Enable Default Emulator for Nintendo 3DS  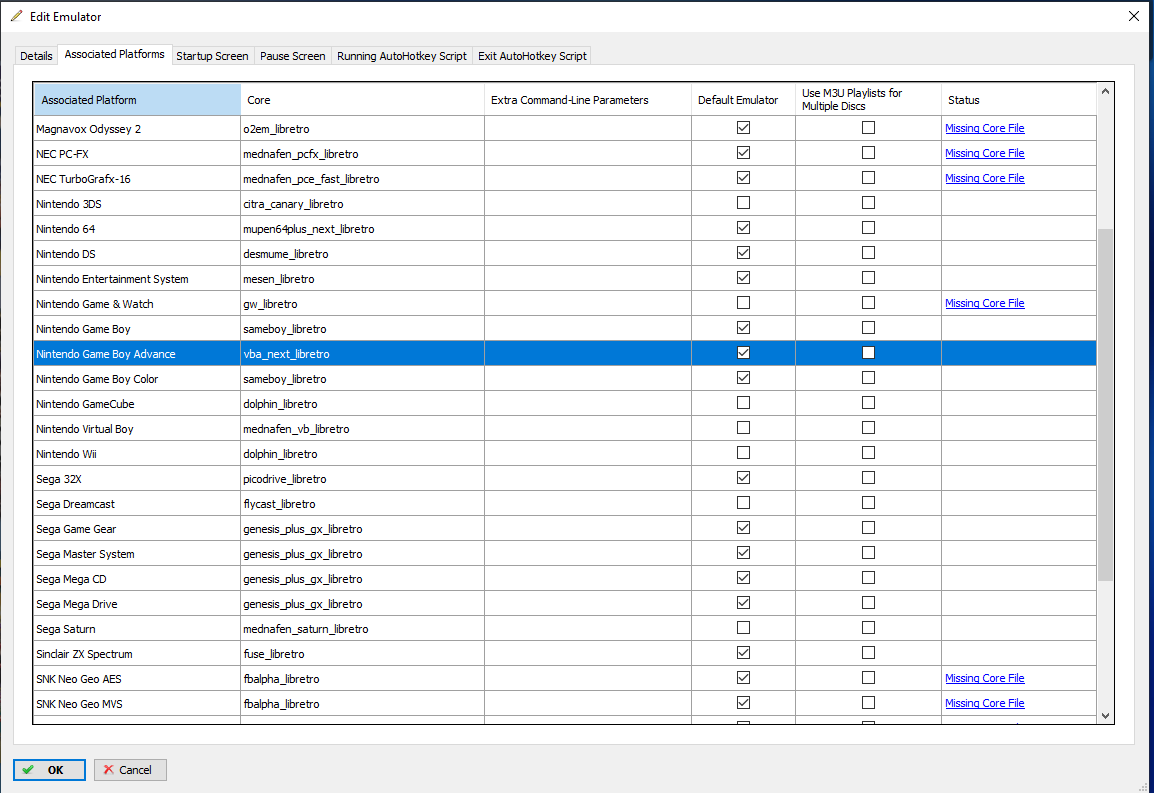pyautogui.click(x=743, y=202)
